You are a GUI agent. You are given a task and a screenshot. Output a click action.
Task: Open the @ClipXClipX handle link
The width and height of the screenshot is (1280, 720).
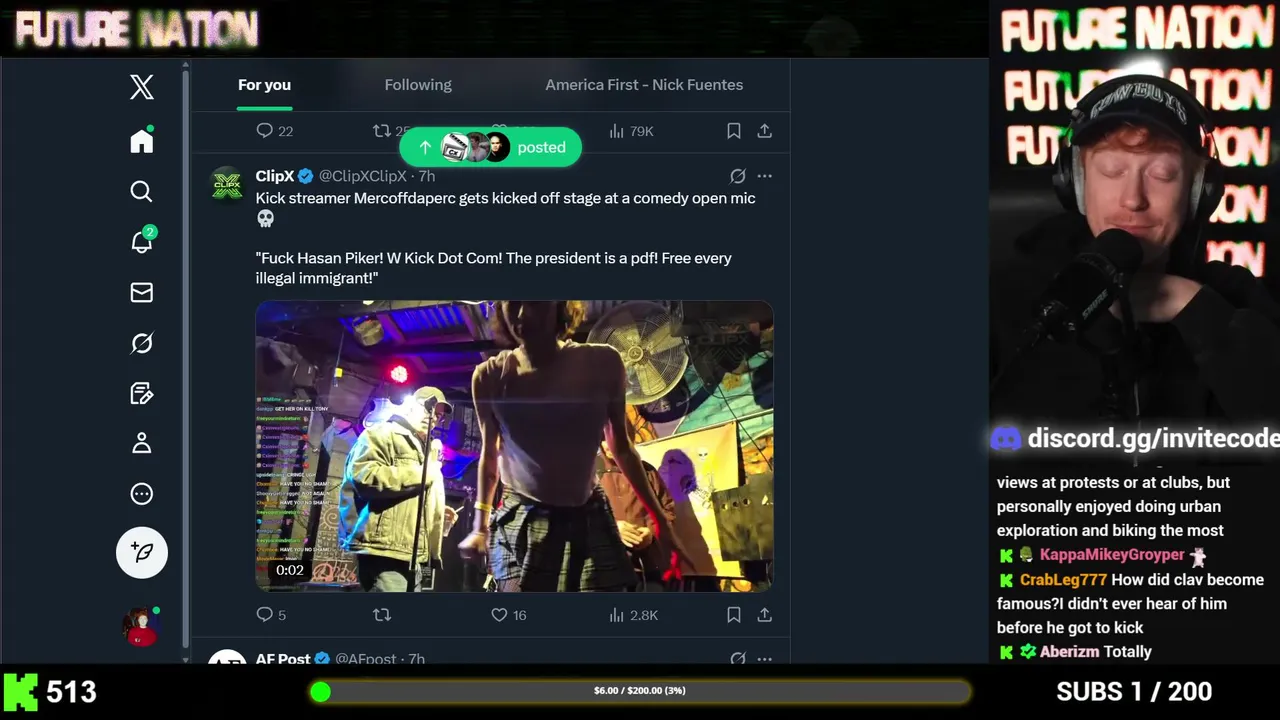pyautogui.click(x=362, y=176)
